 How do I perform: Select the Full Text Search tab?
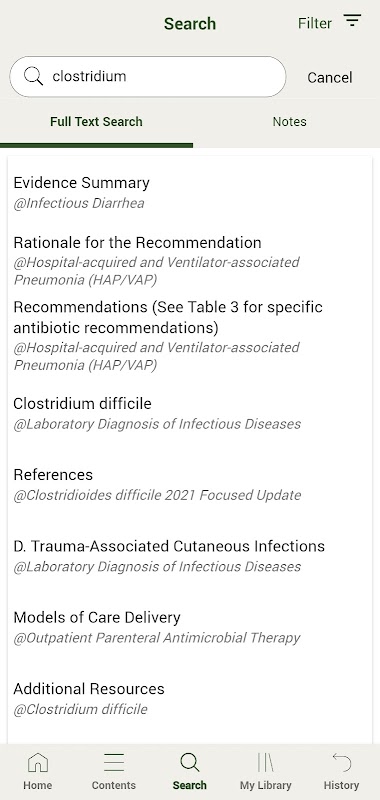96,121
